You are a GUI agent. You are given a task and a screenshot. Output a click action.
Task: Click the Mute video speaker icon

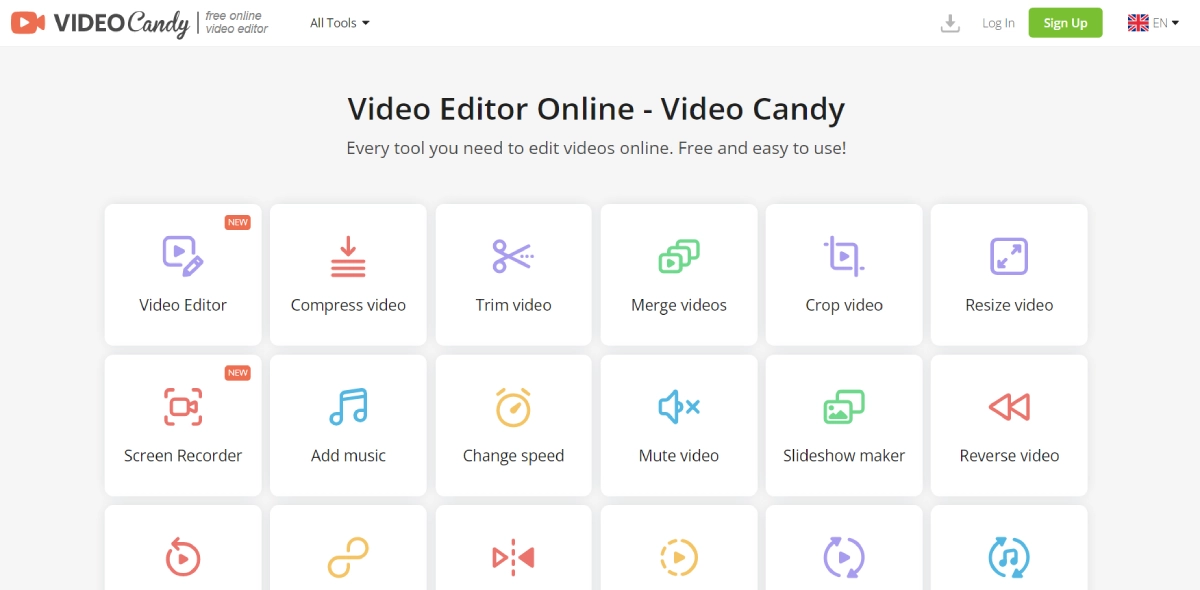(x=679, y=407)
